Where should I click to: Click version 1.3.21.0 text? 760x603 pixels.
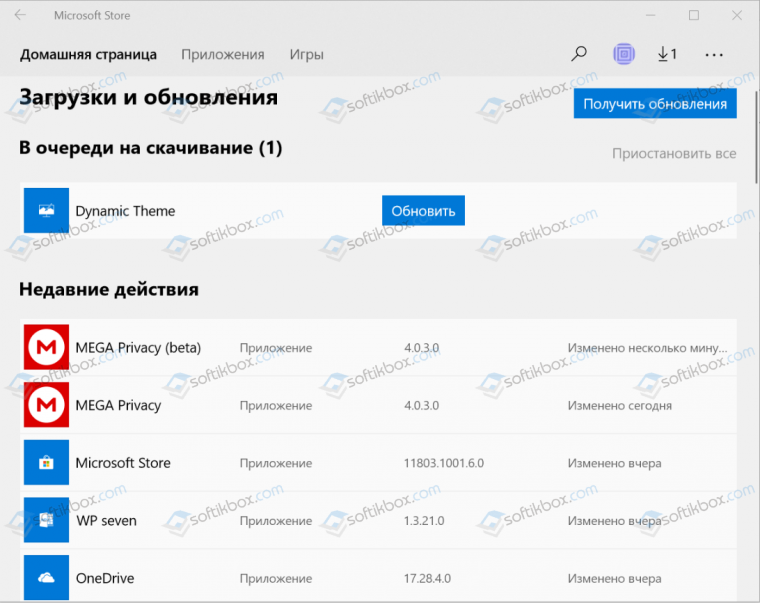(424, 521)
